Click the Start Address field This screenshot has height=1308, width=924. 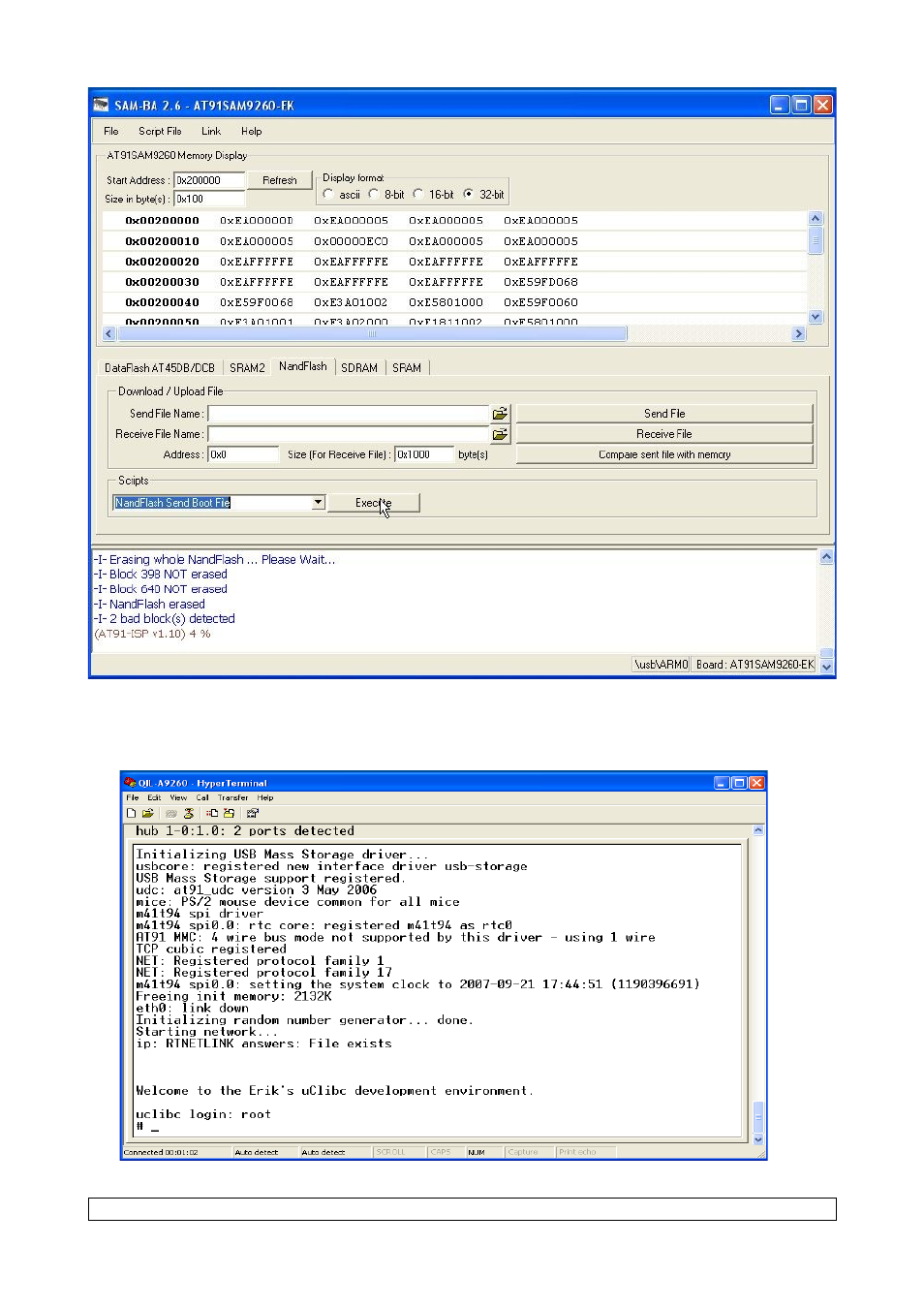(209, 180)
